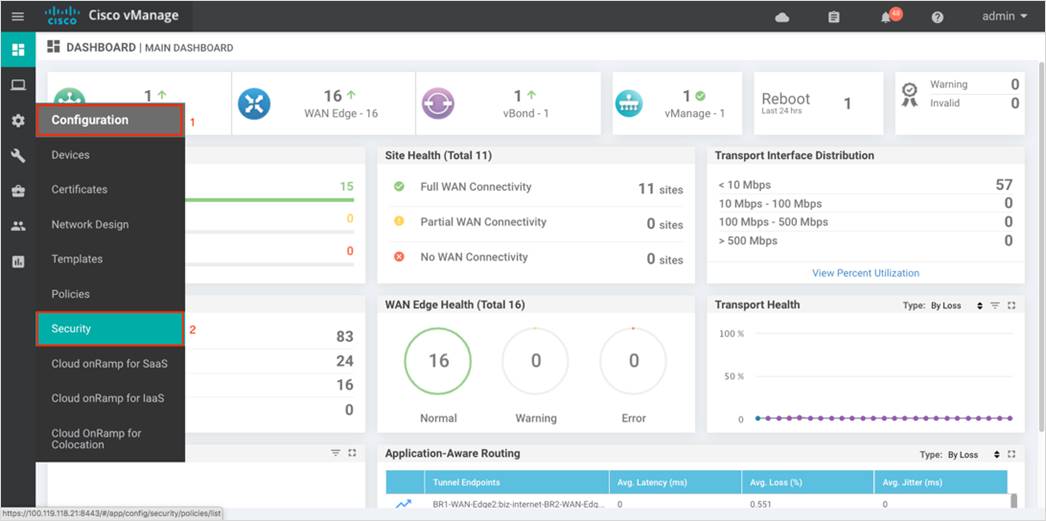
Task: Select the Tools wrench sidebar icon
Action: (18, 155)
